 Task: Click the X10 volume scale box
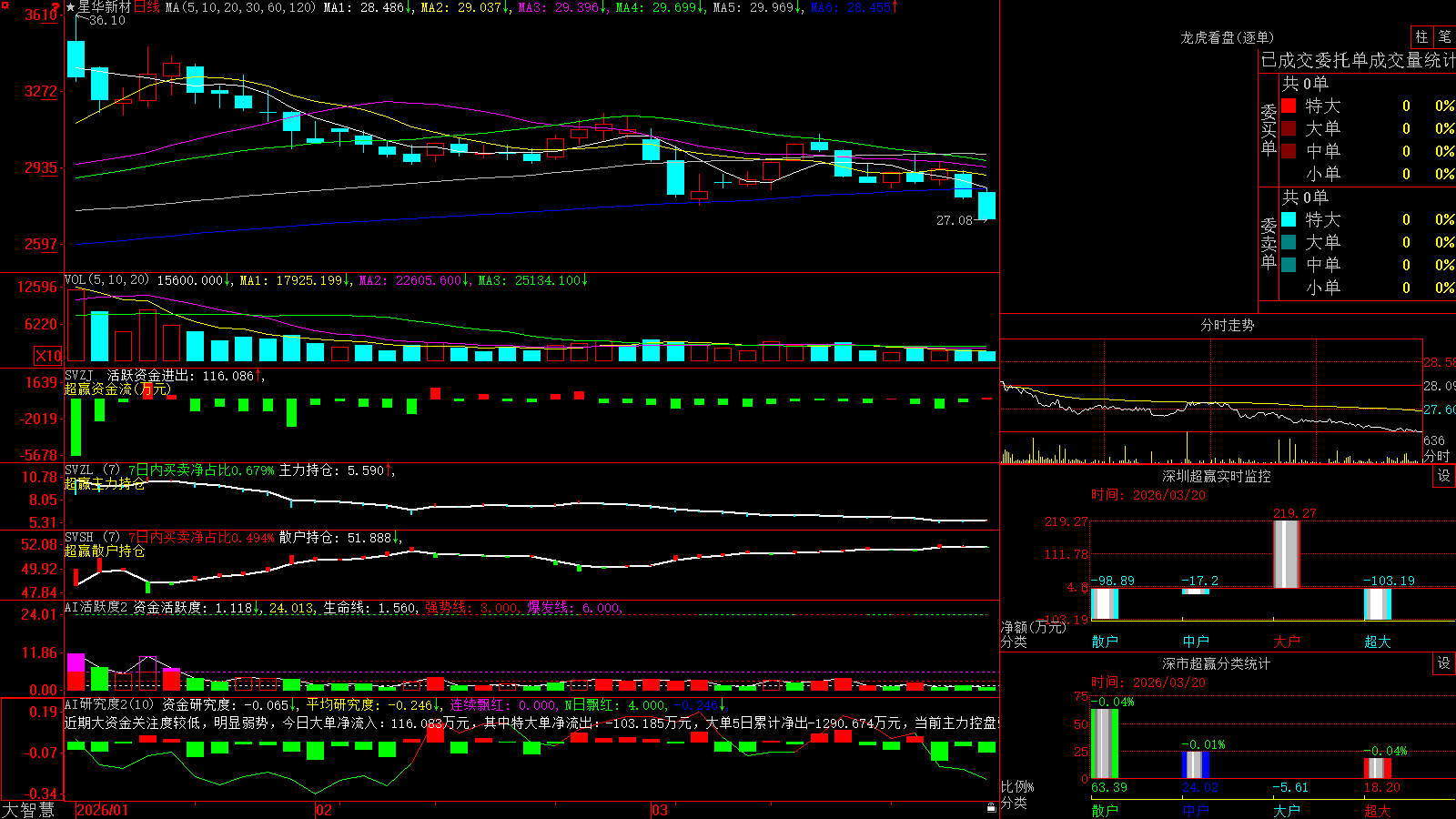(x=48, y=356)
